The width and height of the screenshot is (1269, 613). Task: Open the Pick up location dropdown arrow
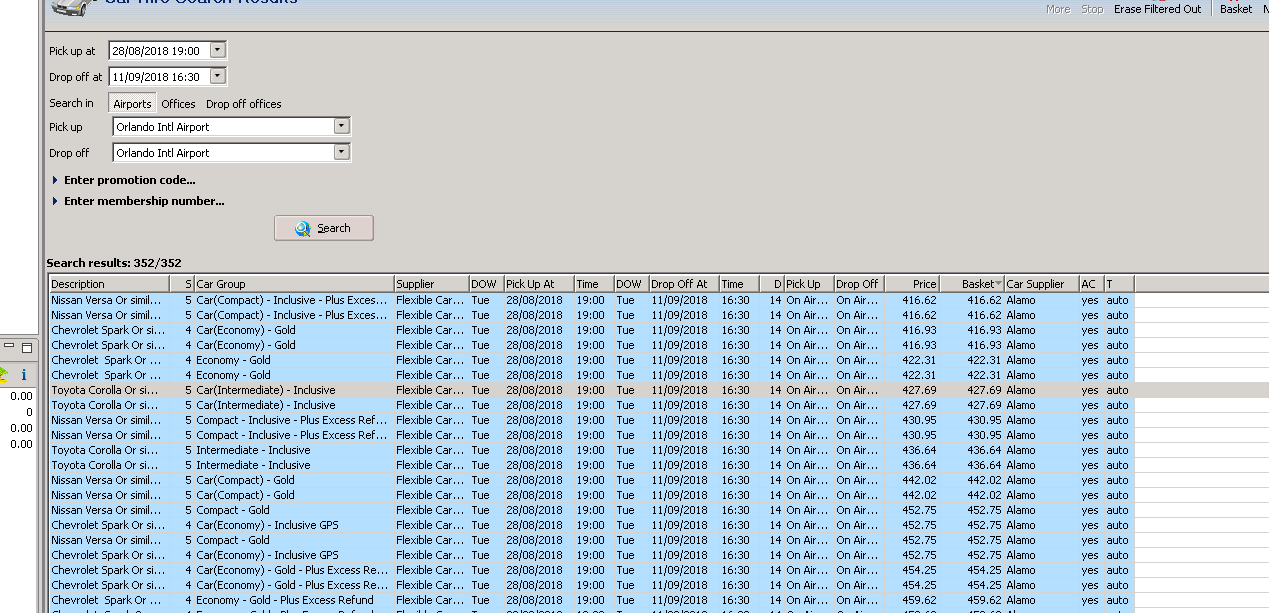[341, 127]
